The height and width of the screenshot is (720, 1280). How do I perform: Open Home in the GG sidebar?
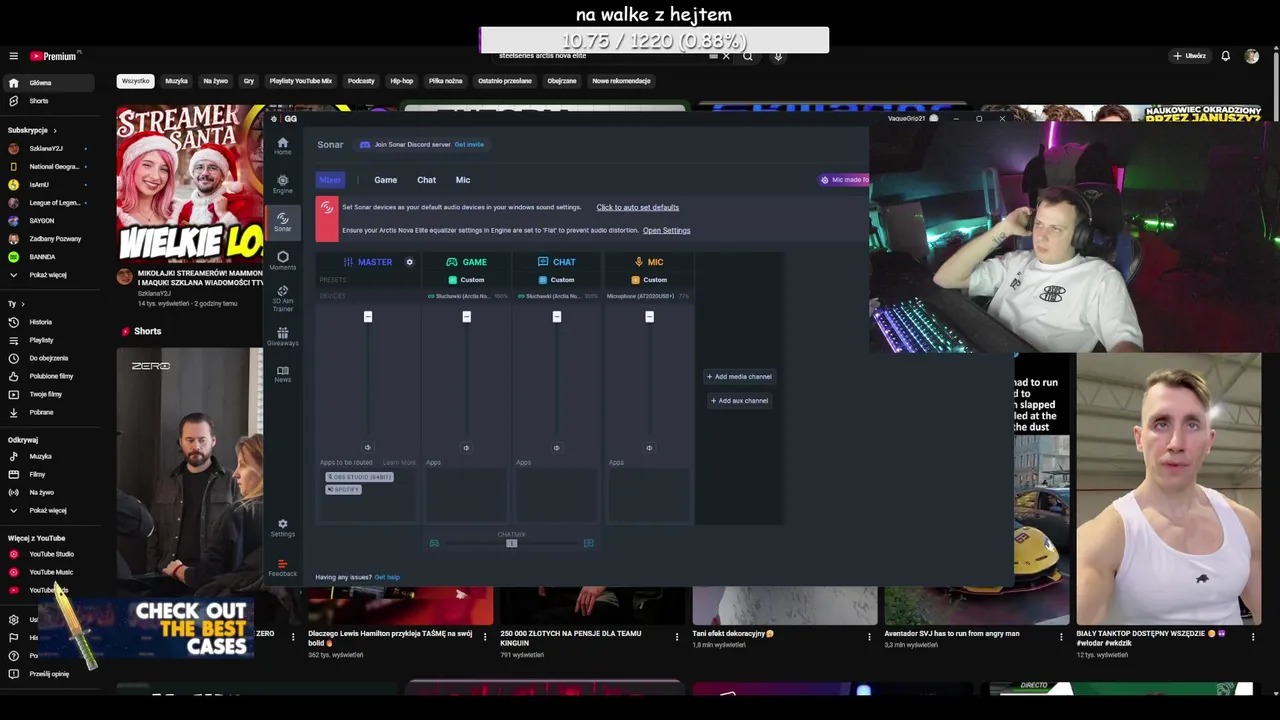[x=283, y=146]
